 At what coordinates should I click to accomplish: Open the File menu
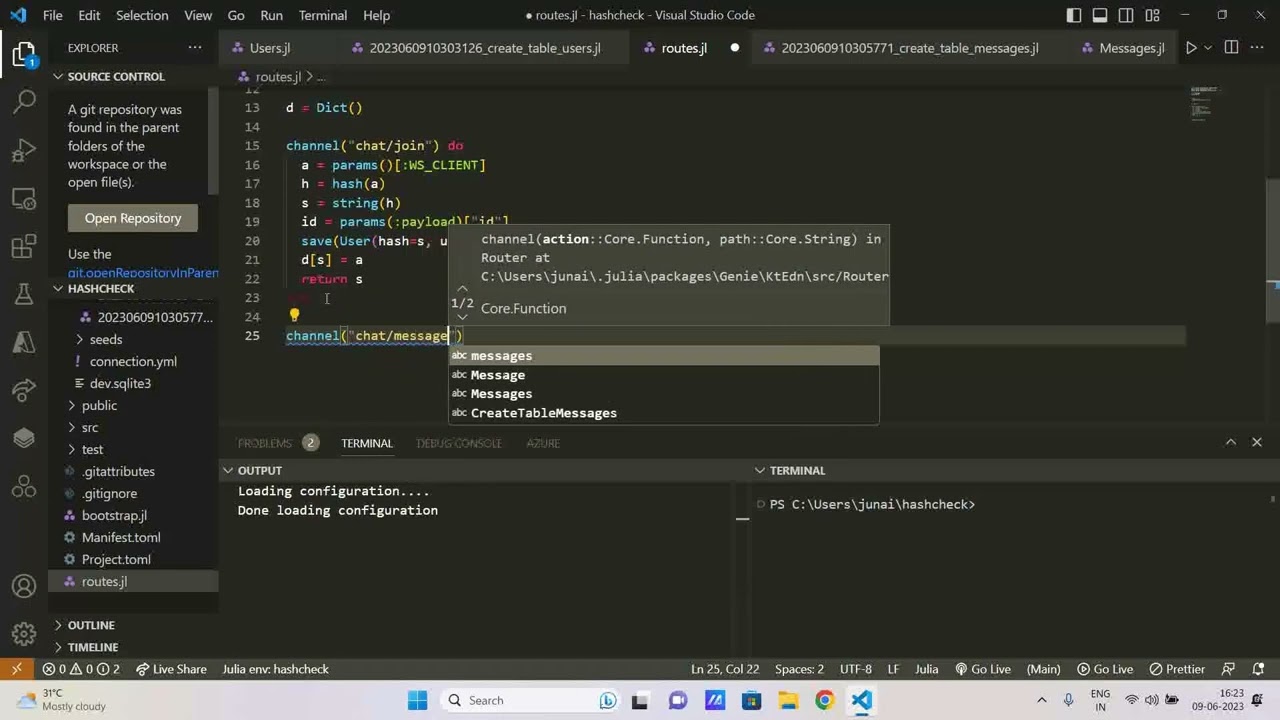53,15
